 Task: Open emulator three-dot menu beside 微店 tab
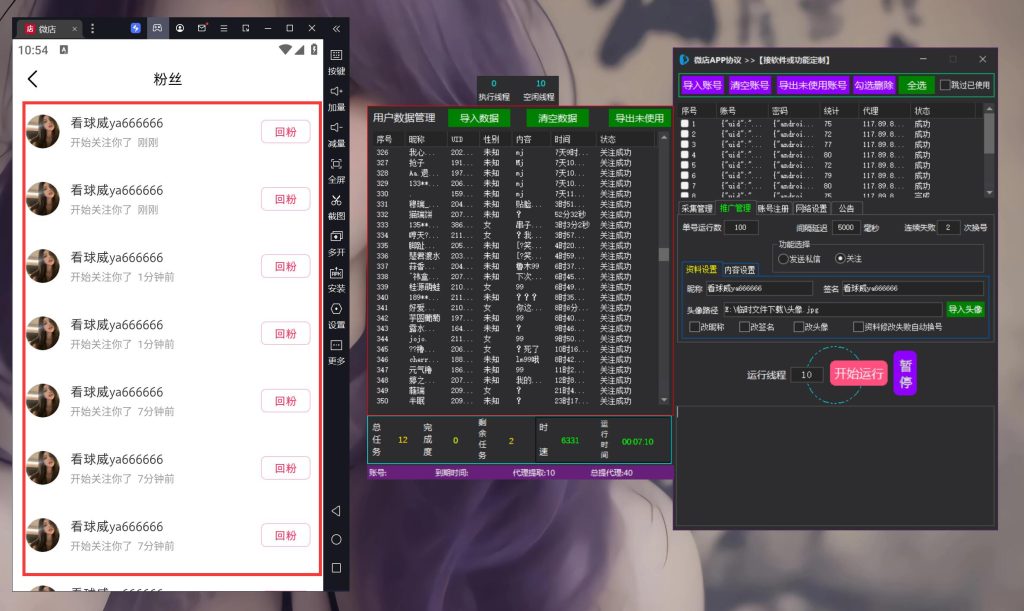tap(92, 29)
